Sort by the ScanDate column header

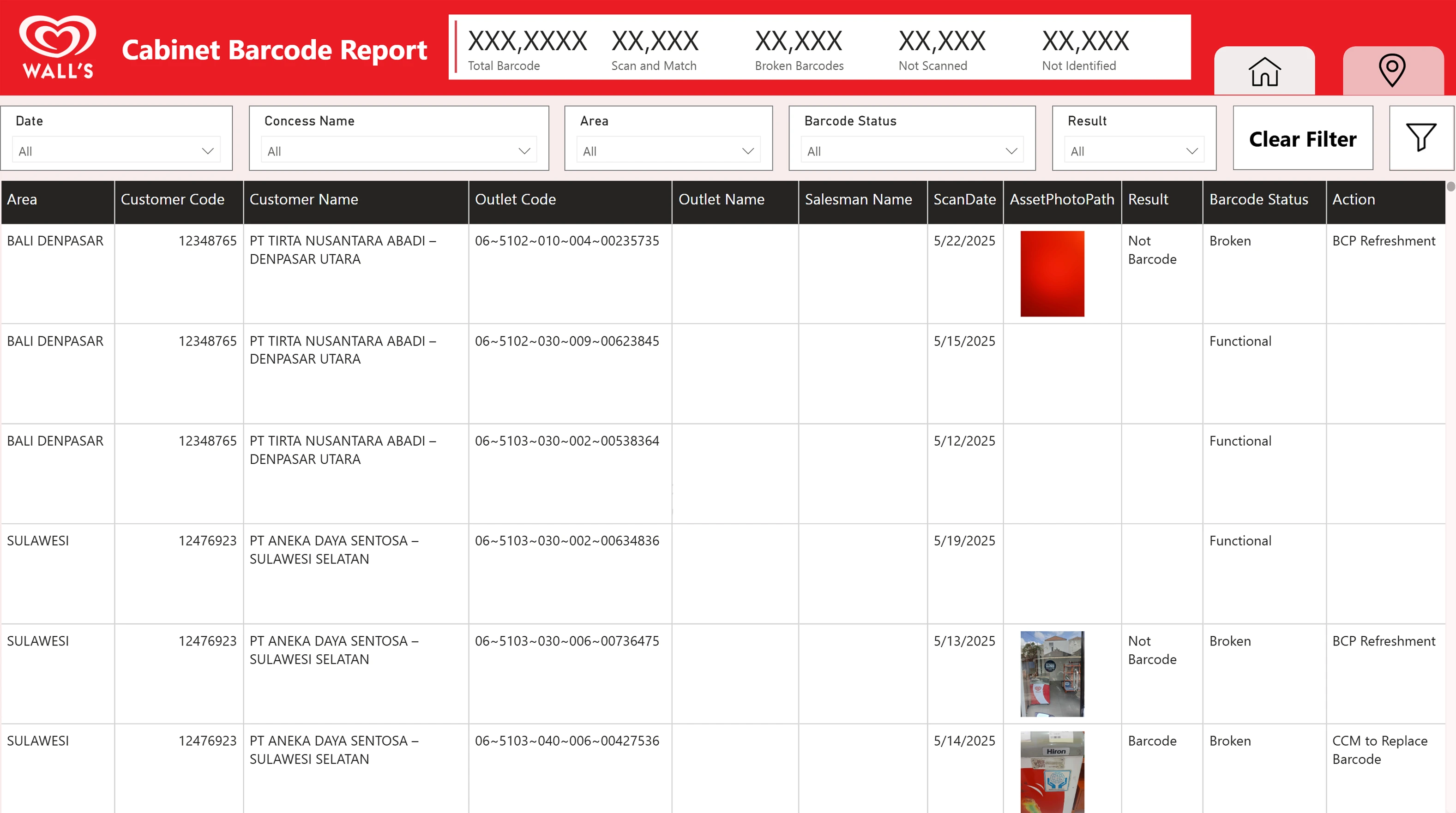point(964,199)
